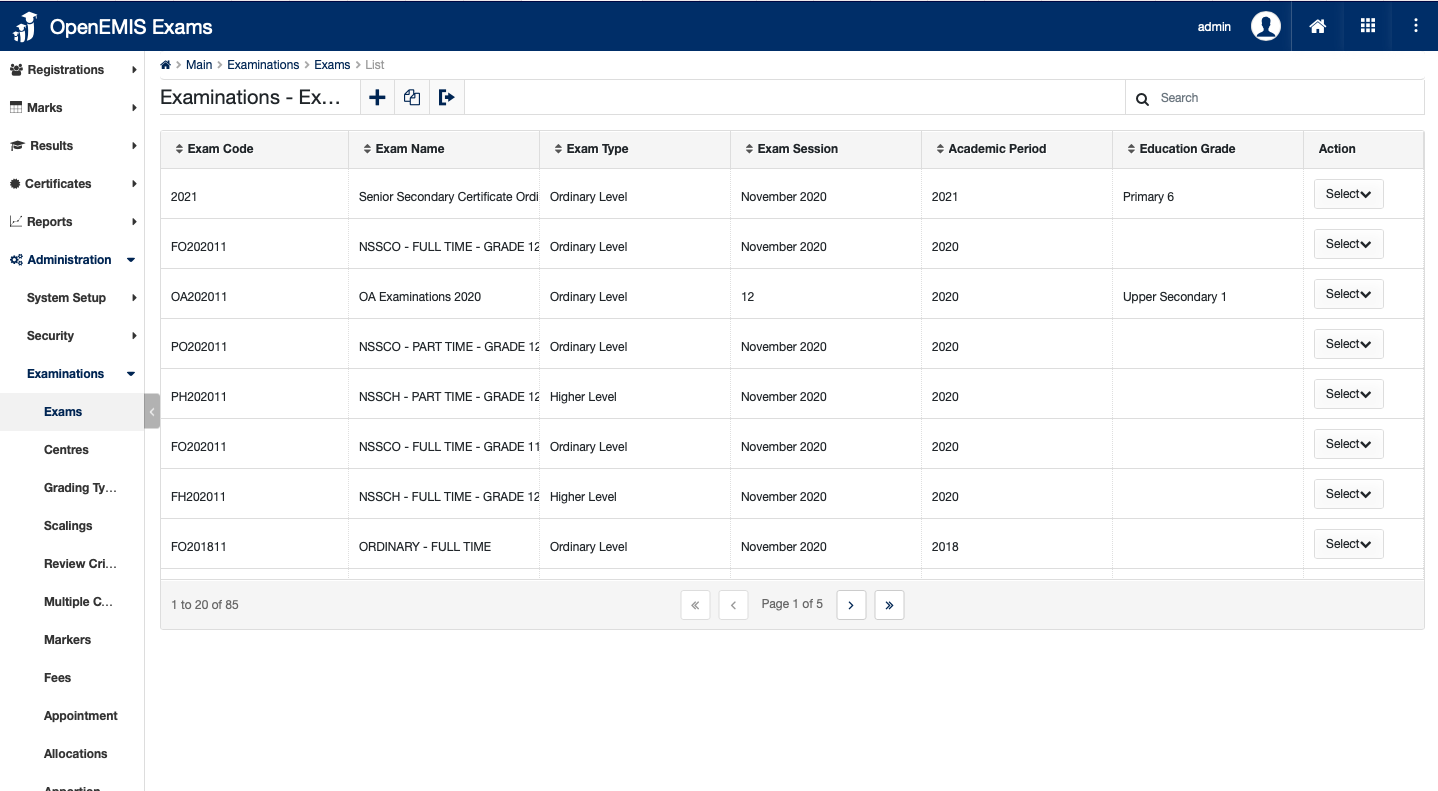Screen dimensions: 1438x791
Task: Expand the Marks menu
Action: coord(72,108)
